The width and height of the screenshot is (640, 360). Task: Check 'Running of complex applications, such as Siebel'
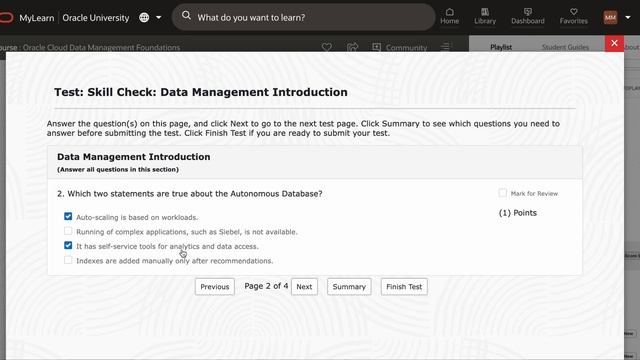(68, 231)
